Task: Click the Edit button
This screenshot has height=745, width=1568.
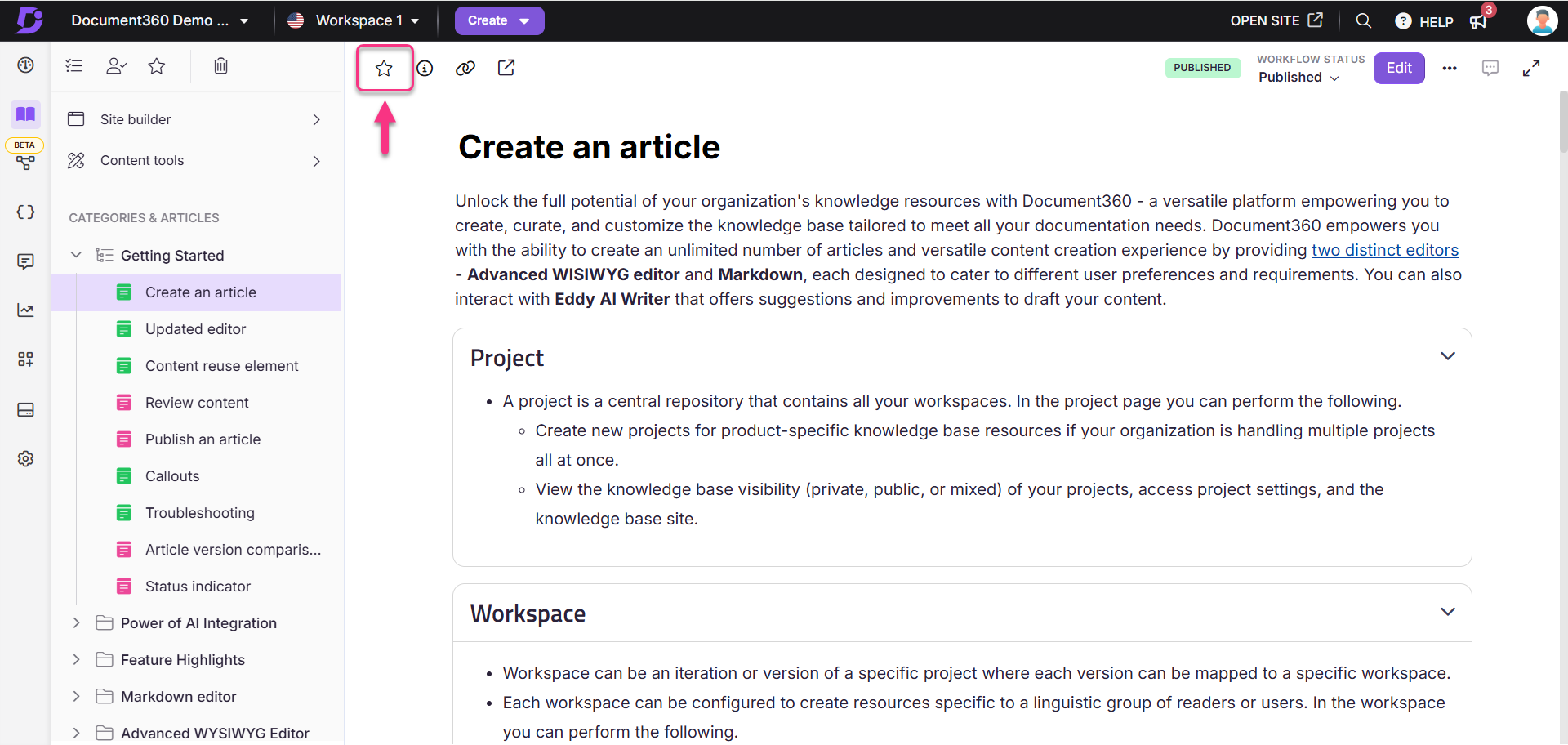Action: pos(1399,68)
